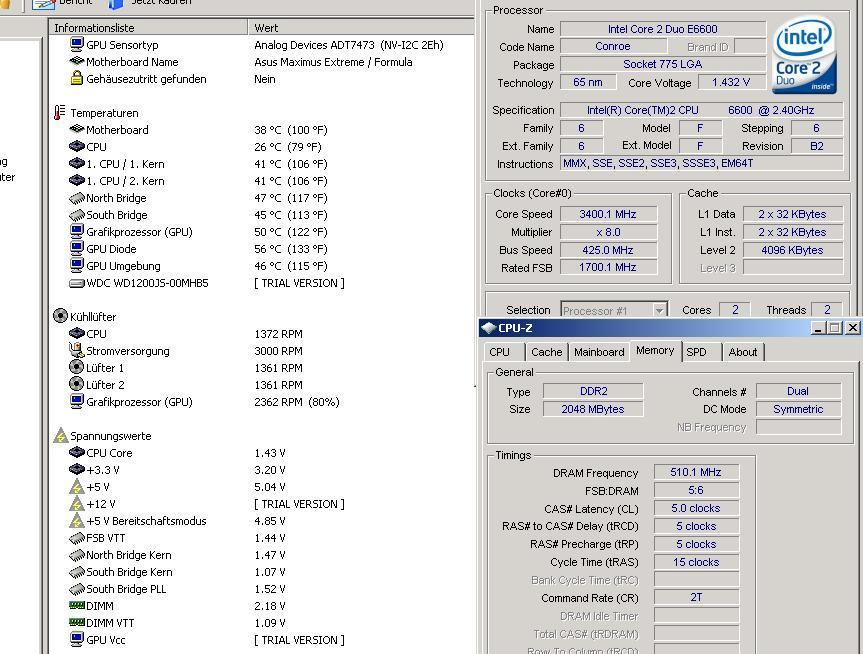Click the Lüfter 2 fan icon
The width and height of the screenshot is (863, 654).
77,384
